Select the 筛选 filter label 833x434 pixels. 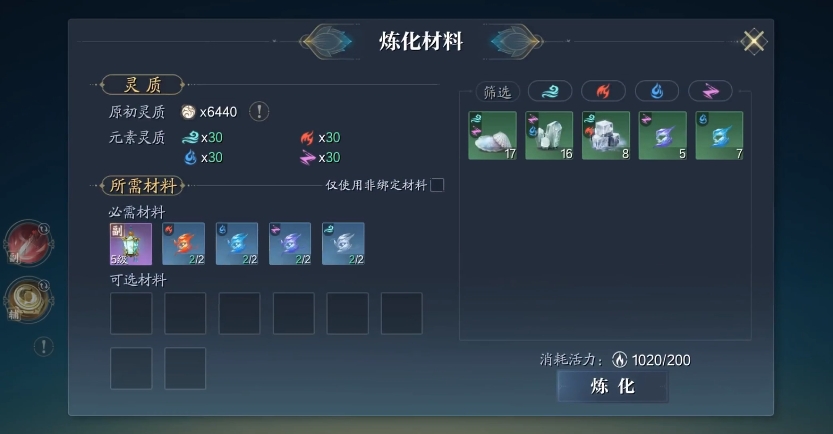497,92
